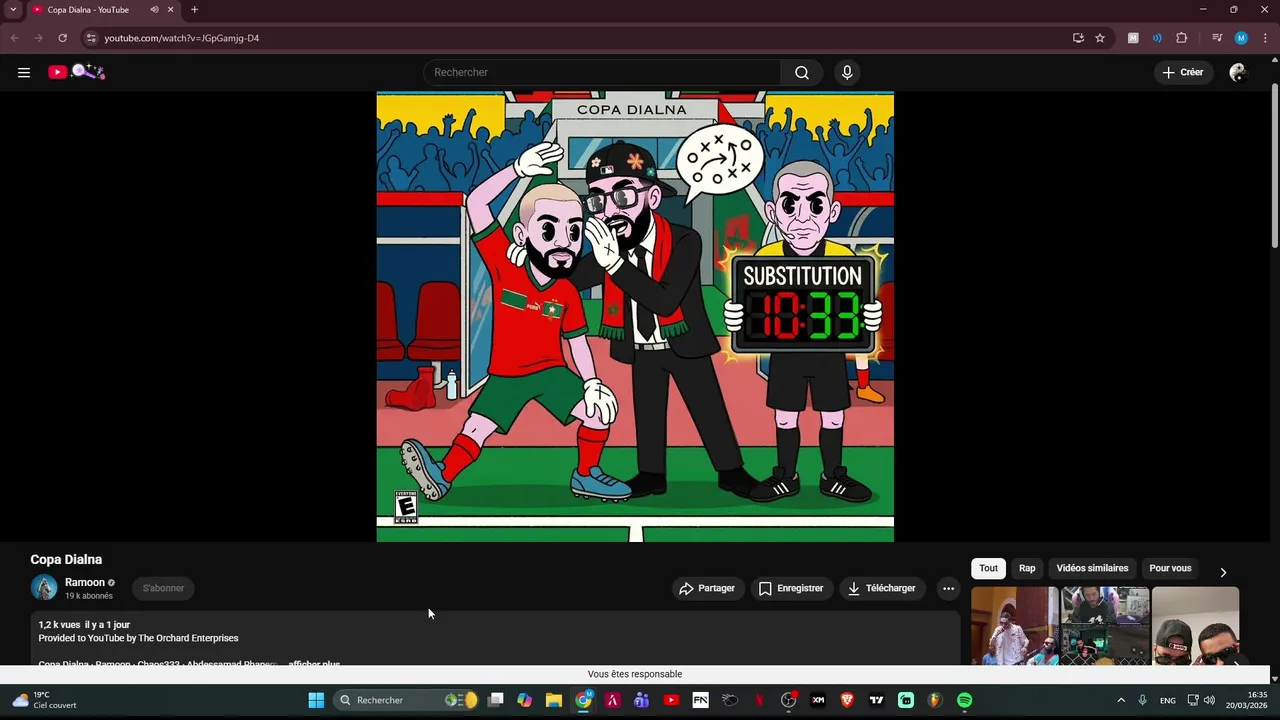The image size is (1280, 720).
Task: Open a new Chrome tab
Action: (194, 10)
